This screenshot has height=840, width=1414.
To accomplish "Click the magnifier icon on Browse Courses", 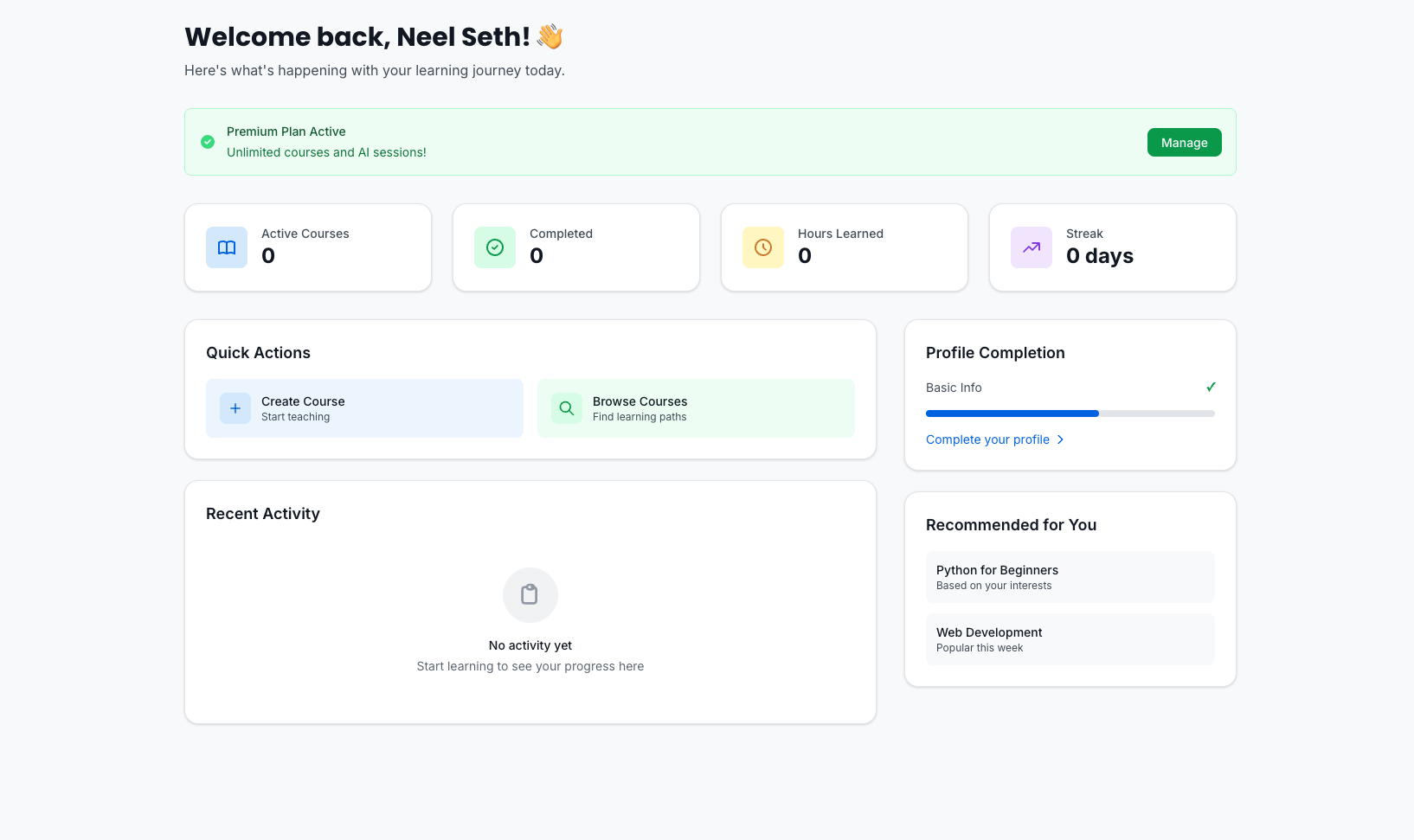I will click(567, 408).
